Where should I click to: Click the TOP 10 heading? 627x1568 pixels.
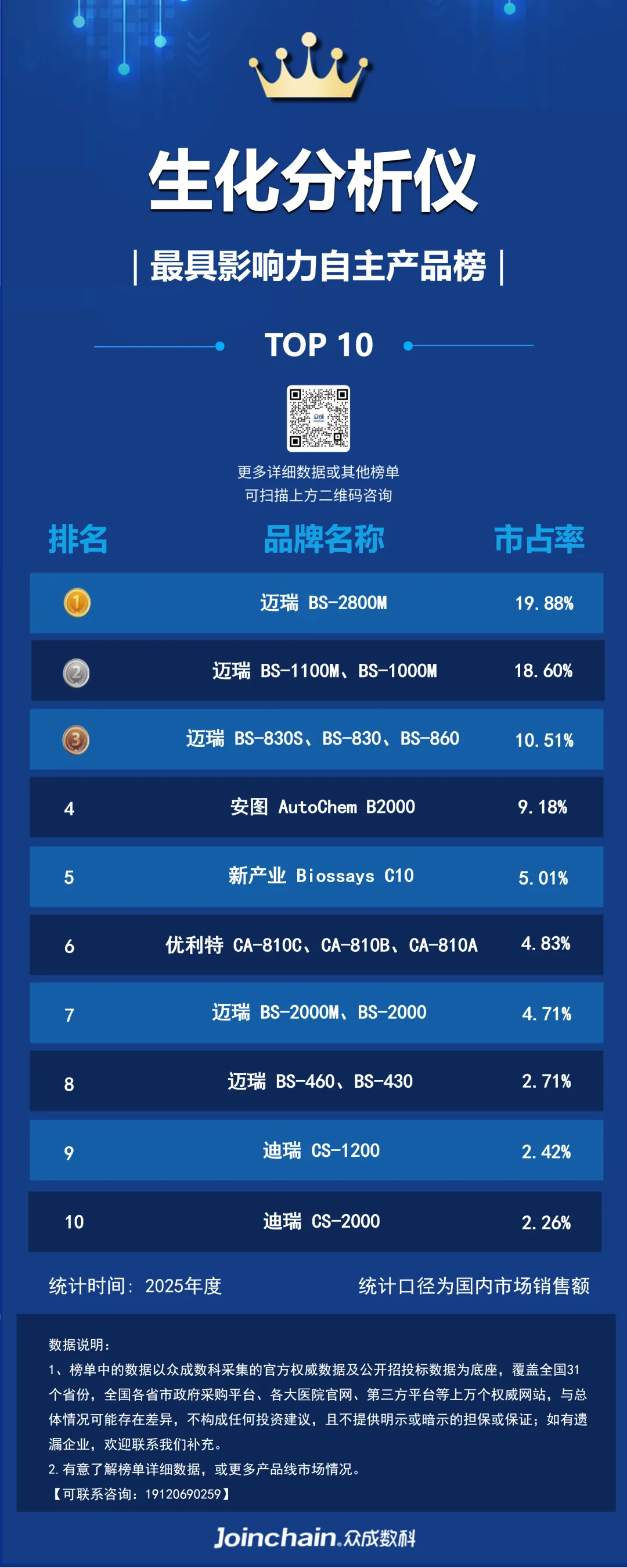[318, 345]
